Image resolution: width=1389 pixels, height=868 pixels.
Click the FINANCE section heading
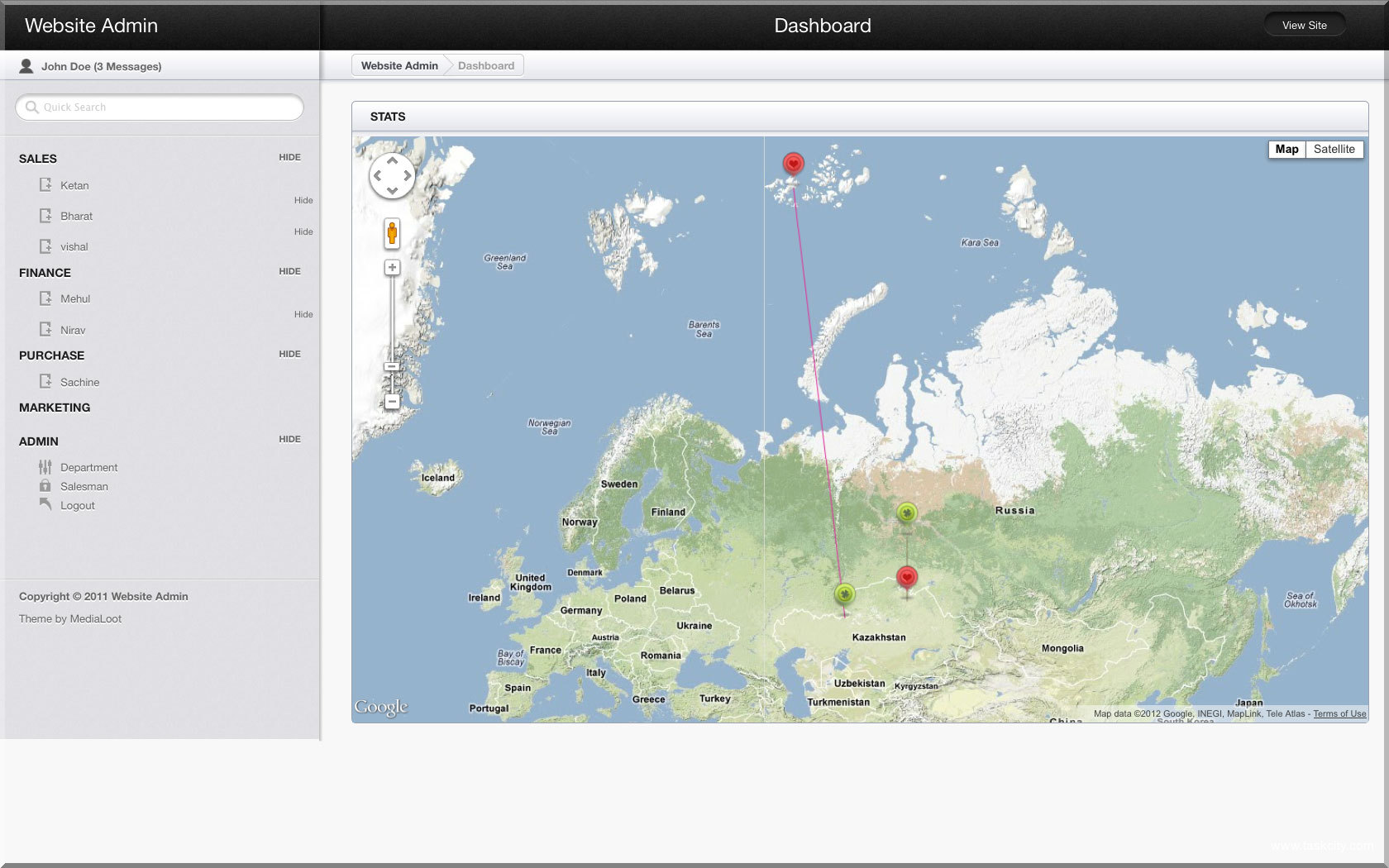point(45,273)
